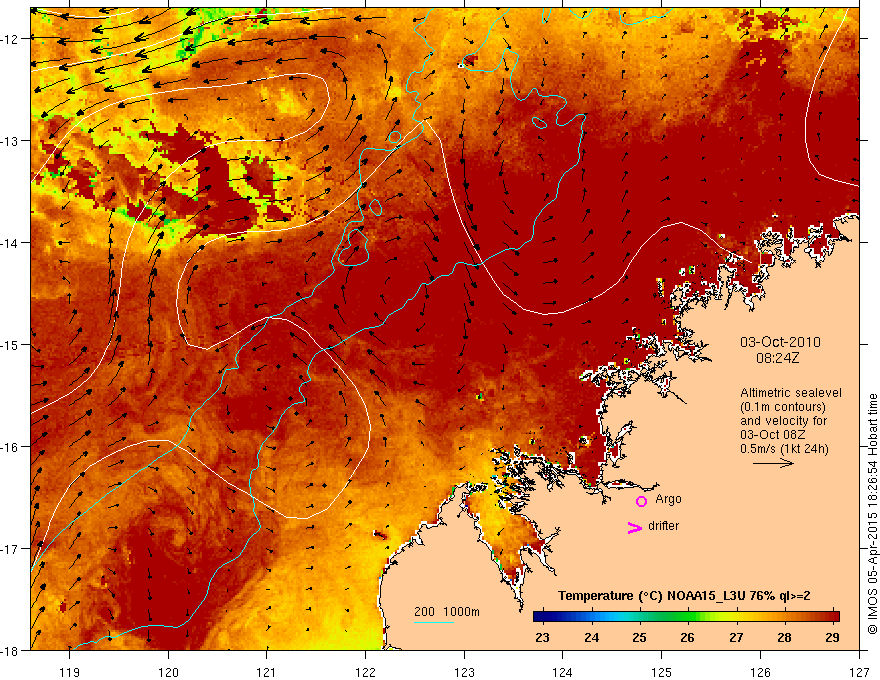Click the longitude axis label '120'
The width and height of the screenshot is (880, 680).
coord(168,672)
